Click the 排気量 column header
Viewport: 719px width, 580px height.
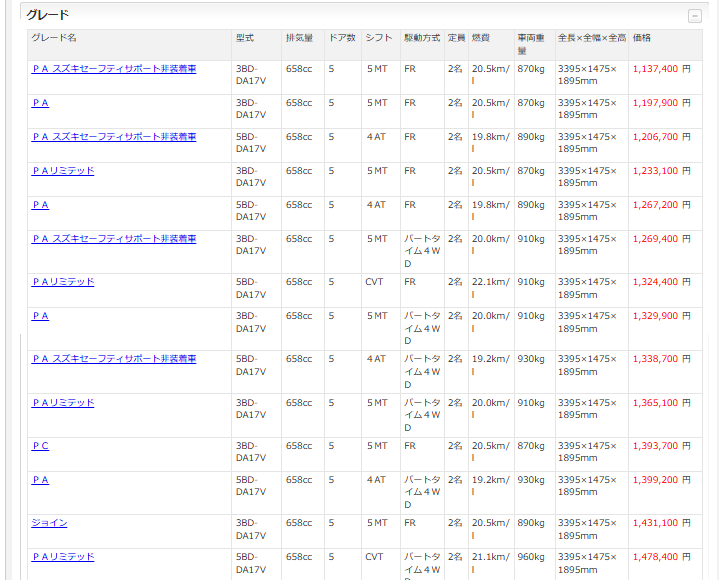pos(299,38)
